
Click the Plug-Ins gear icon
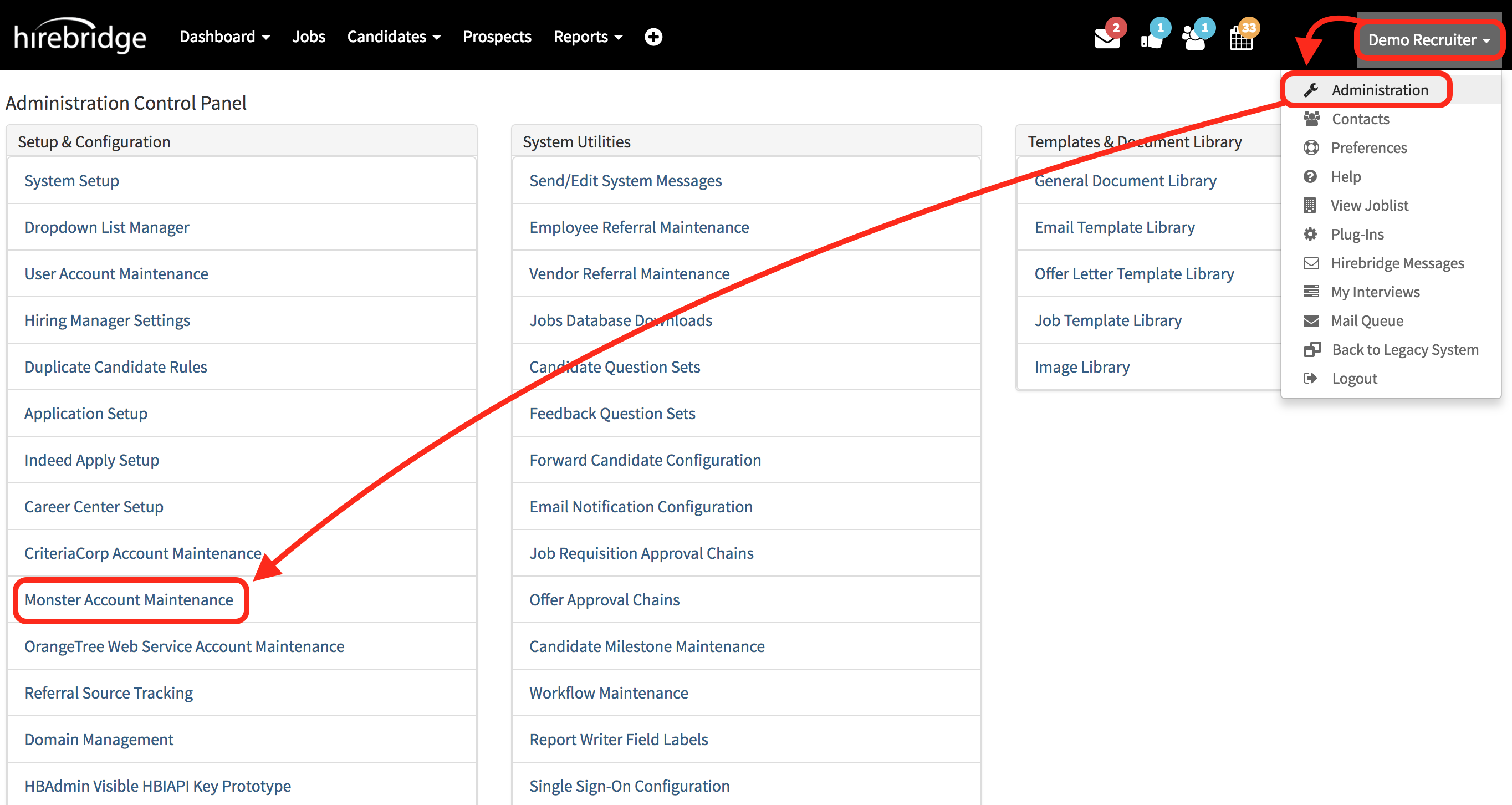[1310, 235]
